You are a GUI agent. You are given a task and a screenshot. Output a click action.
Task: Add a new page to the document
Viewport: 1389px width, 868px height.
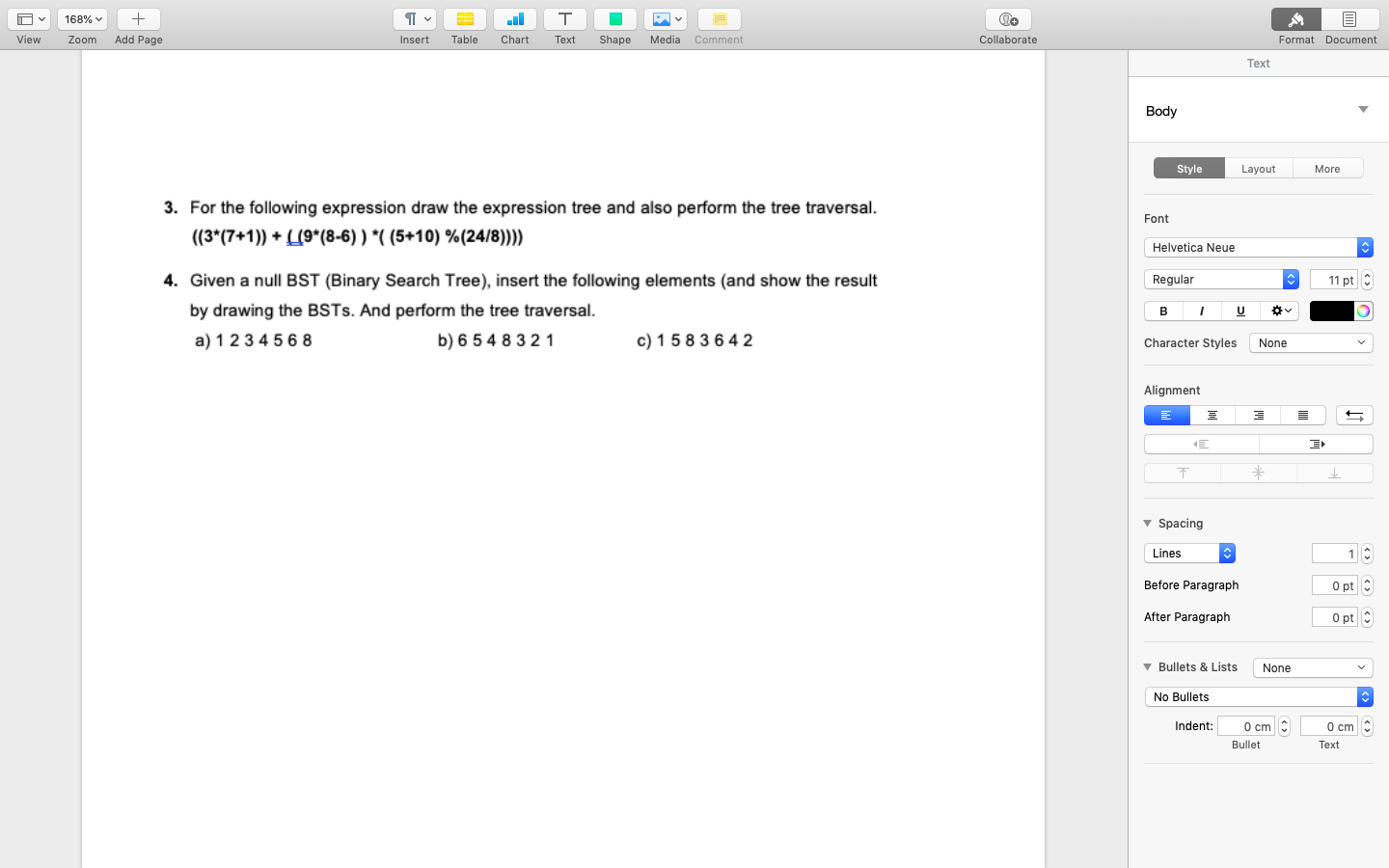(138, 19)
